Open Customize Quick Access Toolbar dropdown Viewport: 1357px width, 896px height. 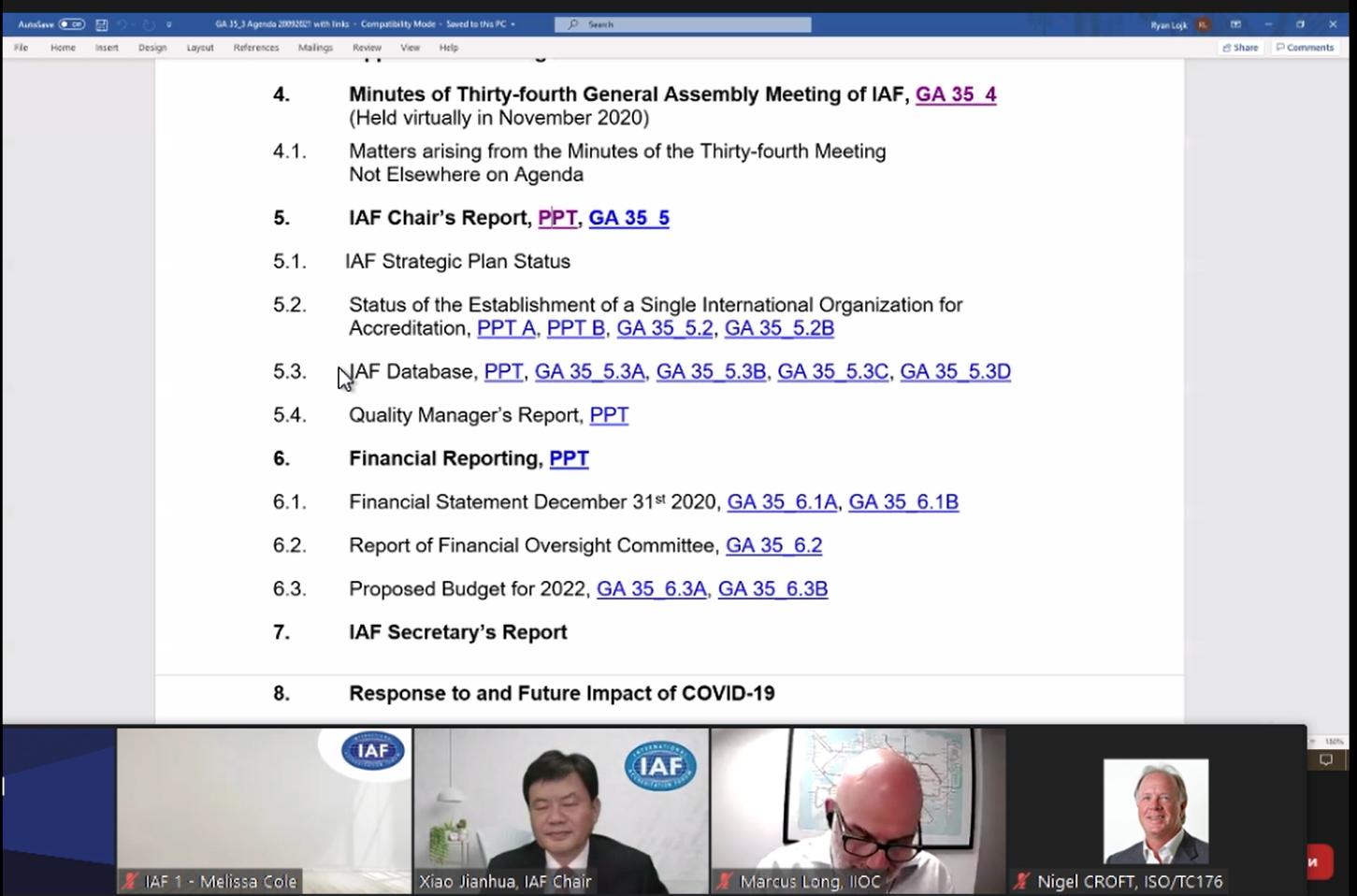coord(169,24)
